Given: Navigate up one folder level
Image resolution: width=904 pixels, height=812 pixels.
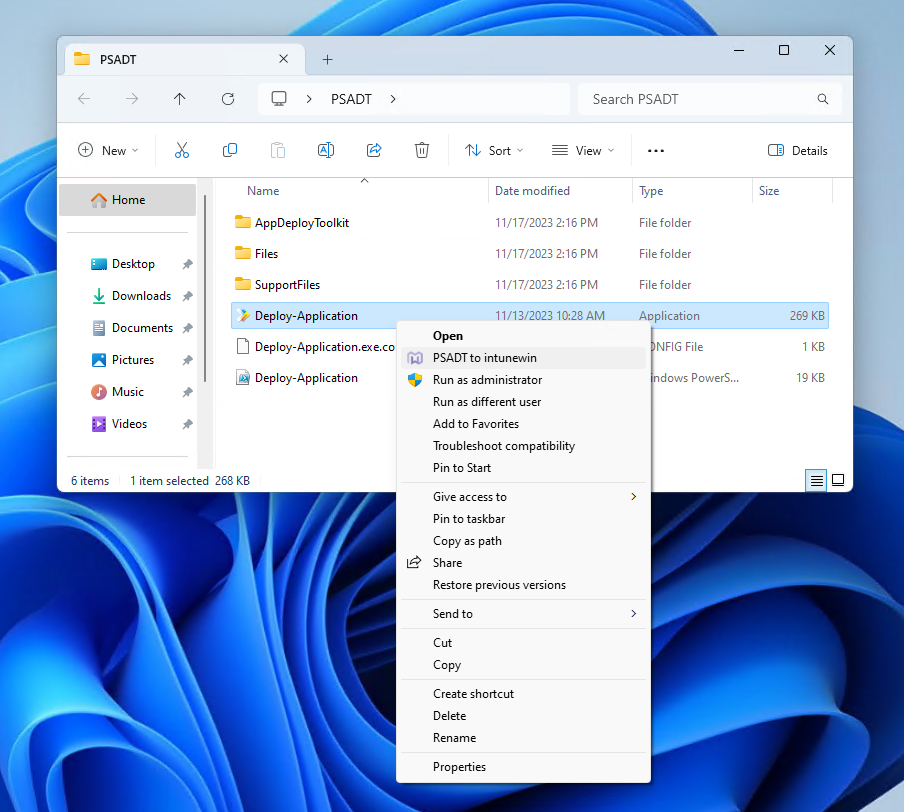Looking at the screenshot, I should pyautogui.click(x=180, y=99).
